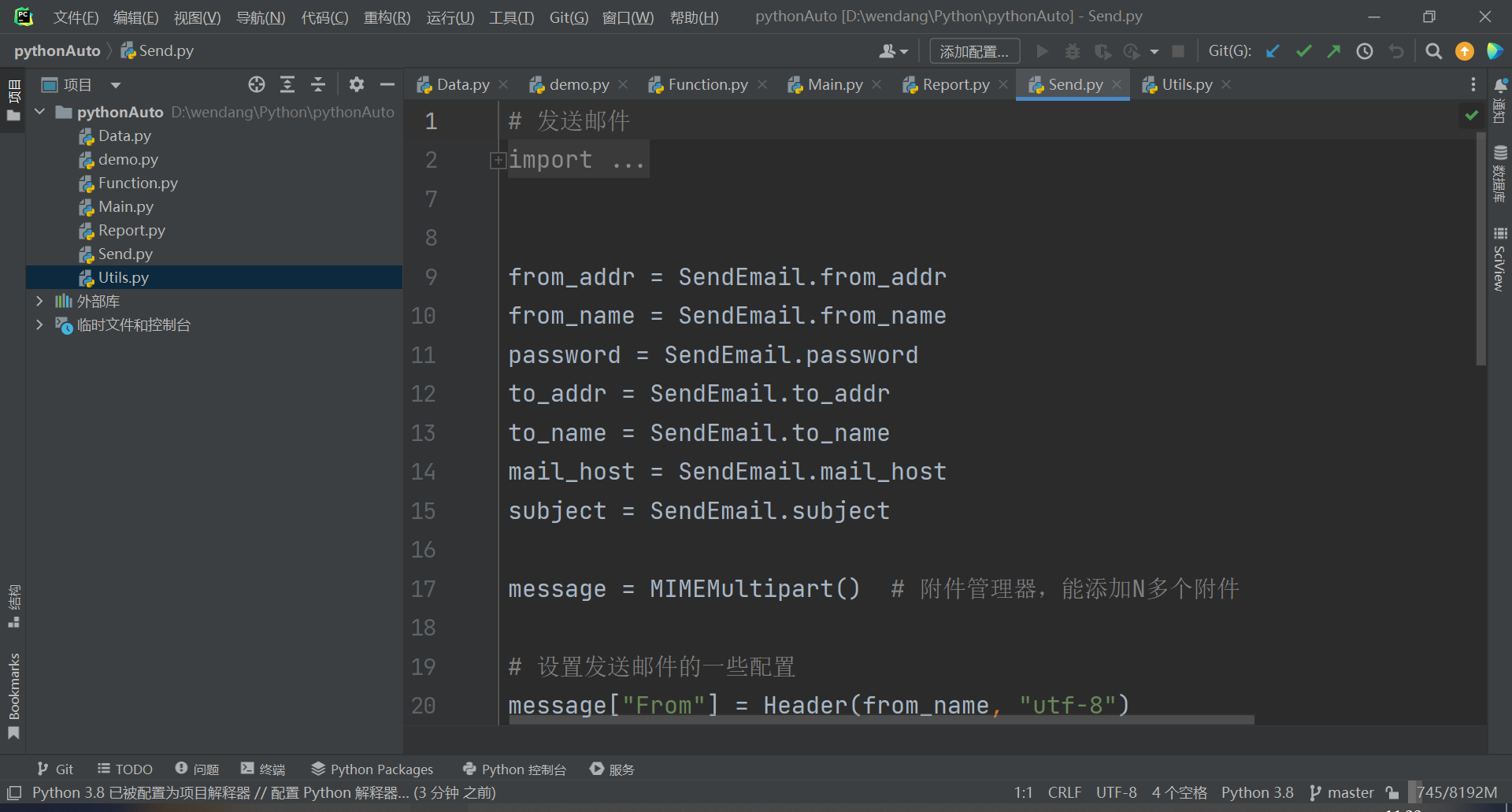Open the Git(G) menu
1512x812 pixels.
(569, 17)
